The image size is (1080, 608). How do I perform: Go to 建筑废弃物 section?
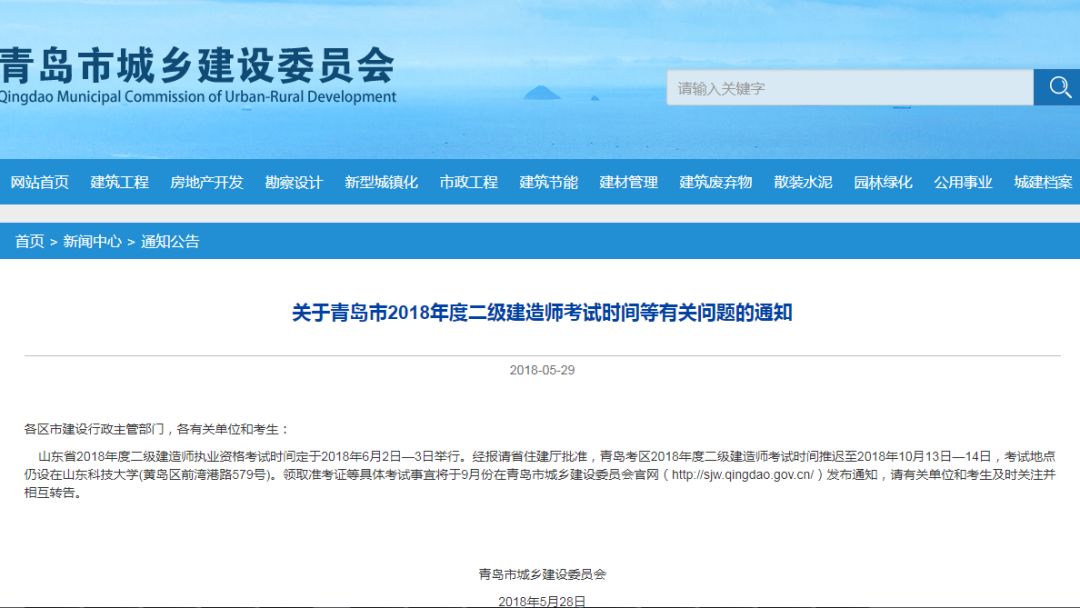(716, 182)
